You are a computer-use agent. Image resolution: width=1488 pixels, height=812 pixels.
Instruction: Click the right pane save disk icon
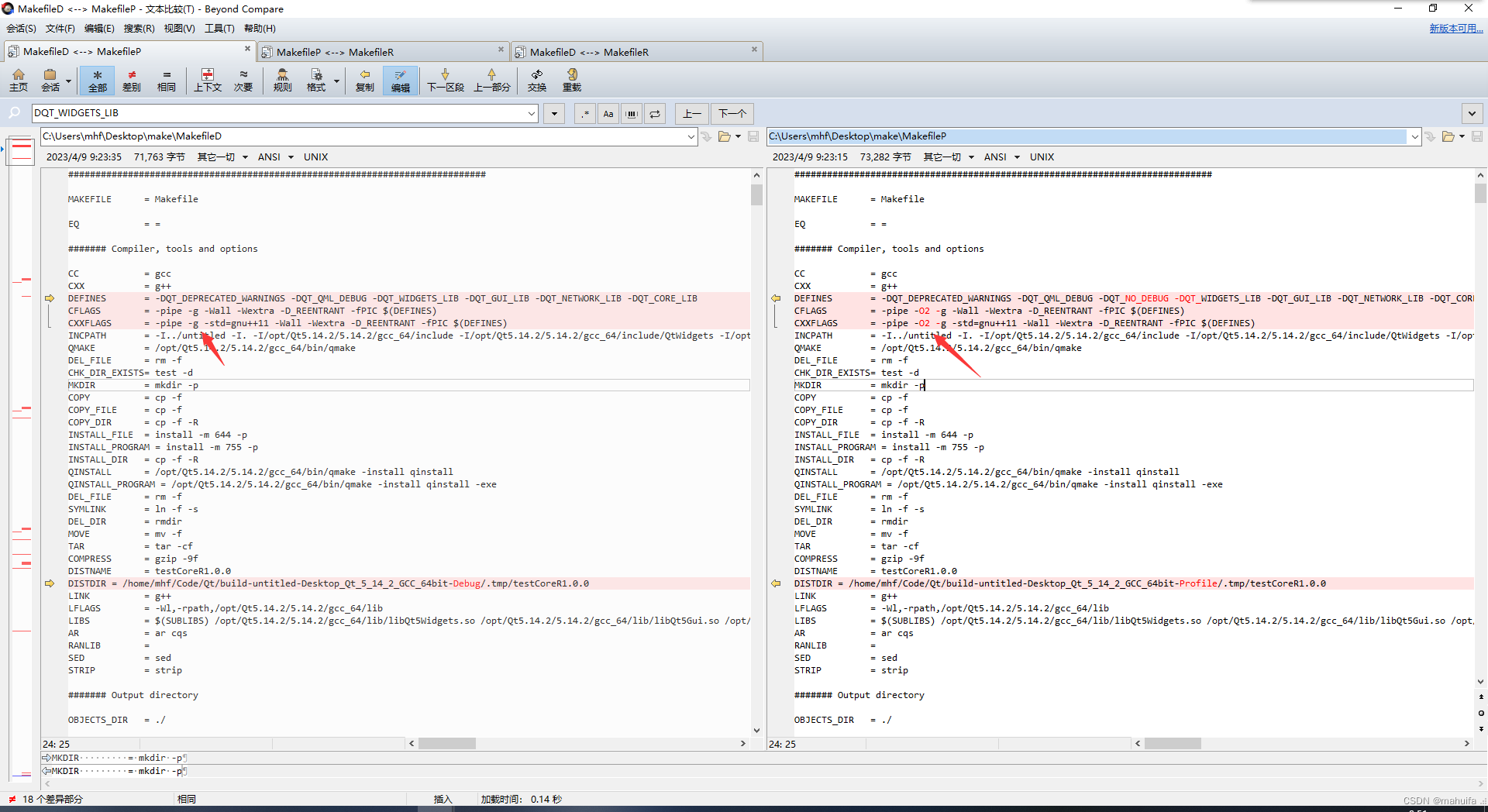[x=1477, y=136]
